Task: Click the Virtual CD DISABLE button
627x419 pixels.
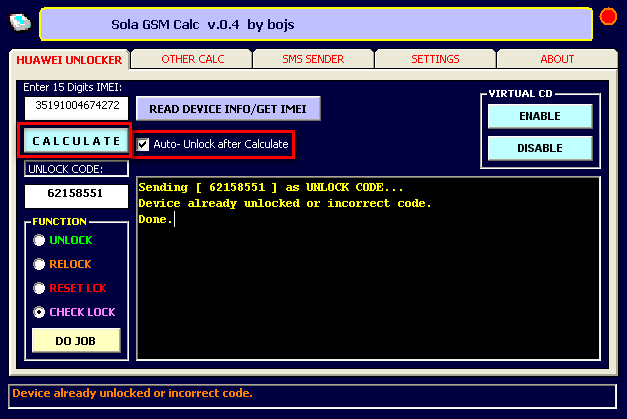Action: (540, 148)
